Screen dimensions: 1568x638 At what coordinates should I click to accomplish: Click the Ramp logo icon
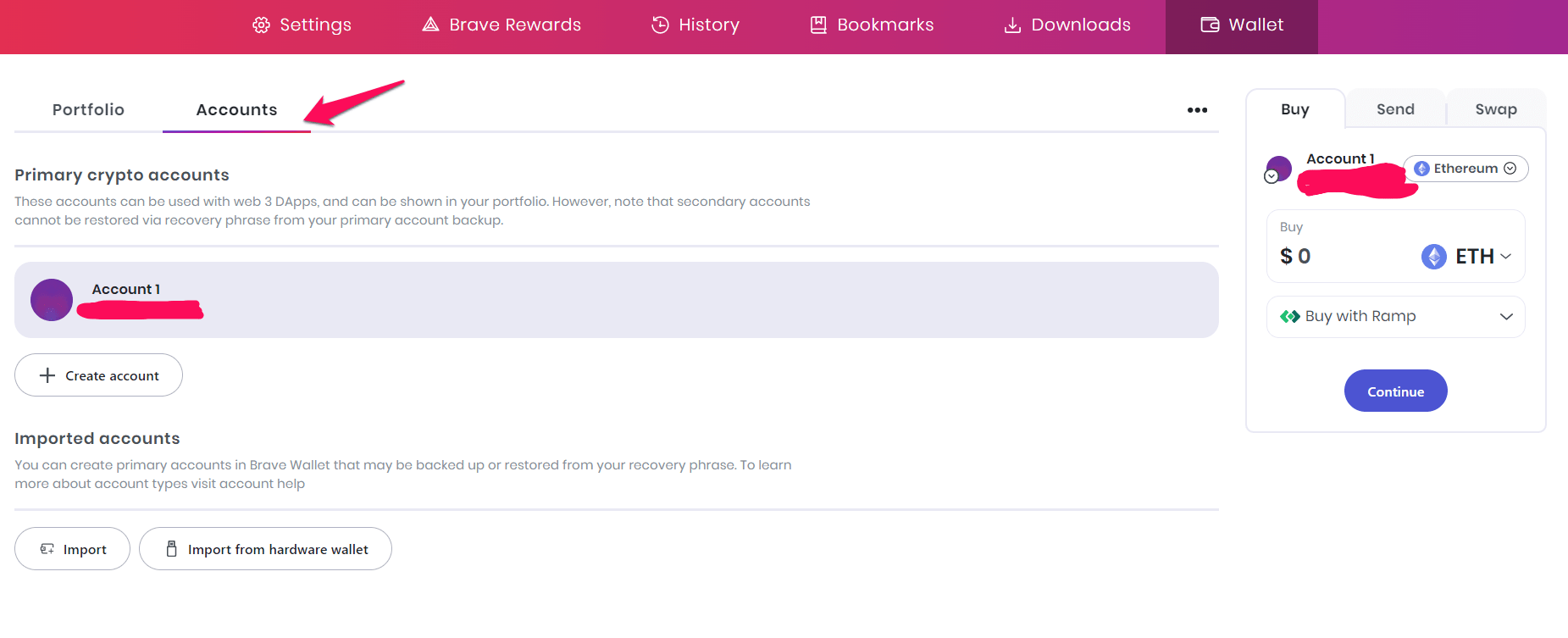(1289, 317)
